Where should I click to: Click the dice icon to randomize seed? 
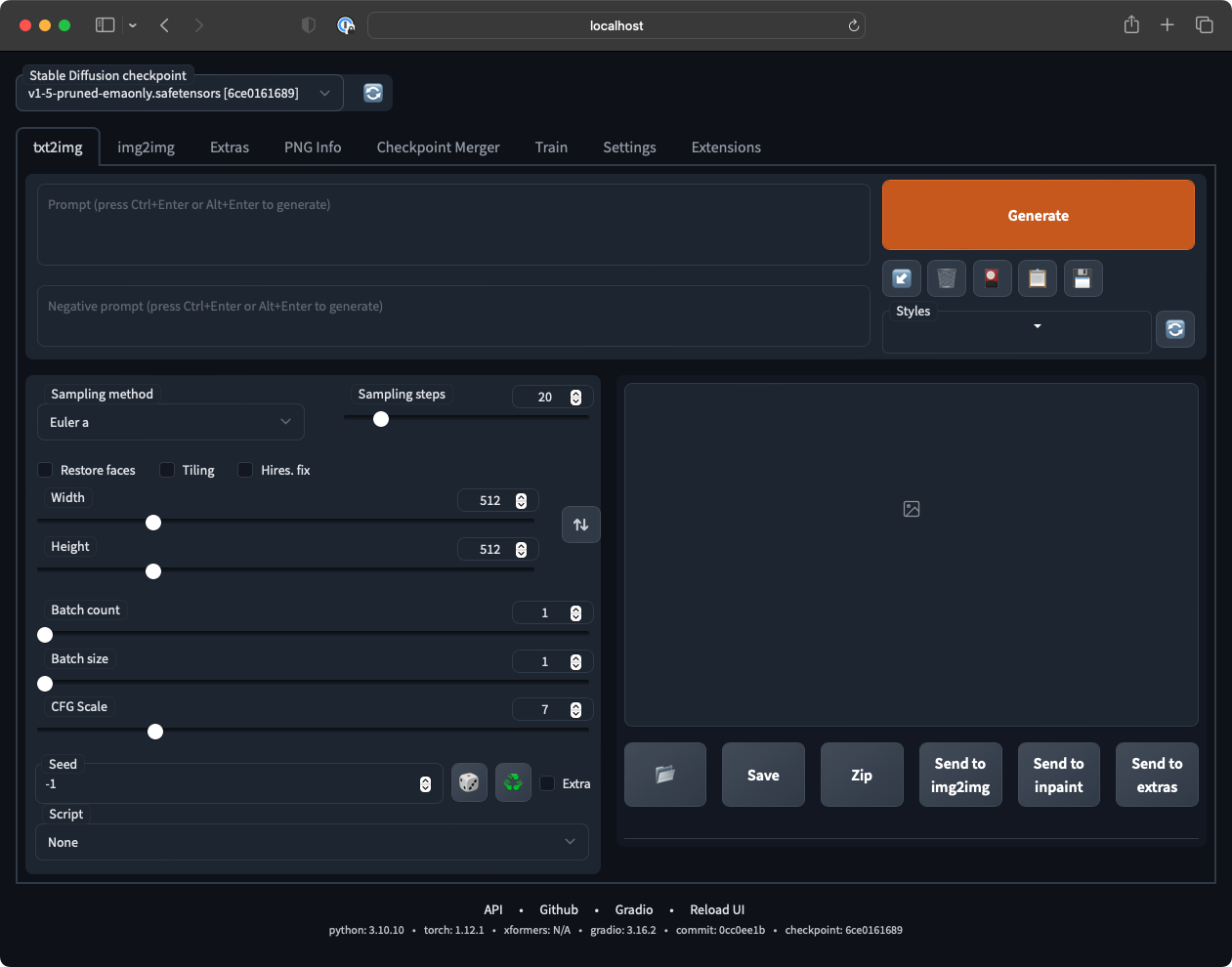click(x=469, y=782)
